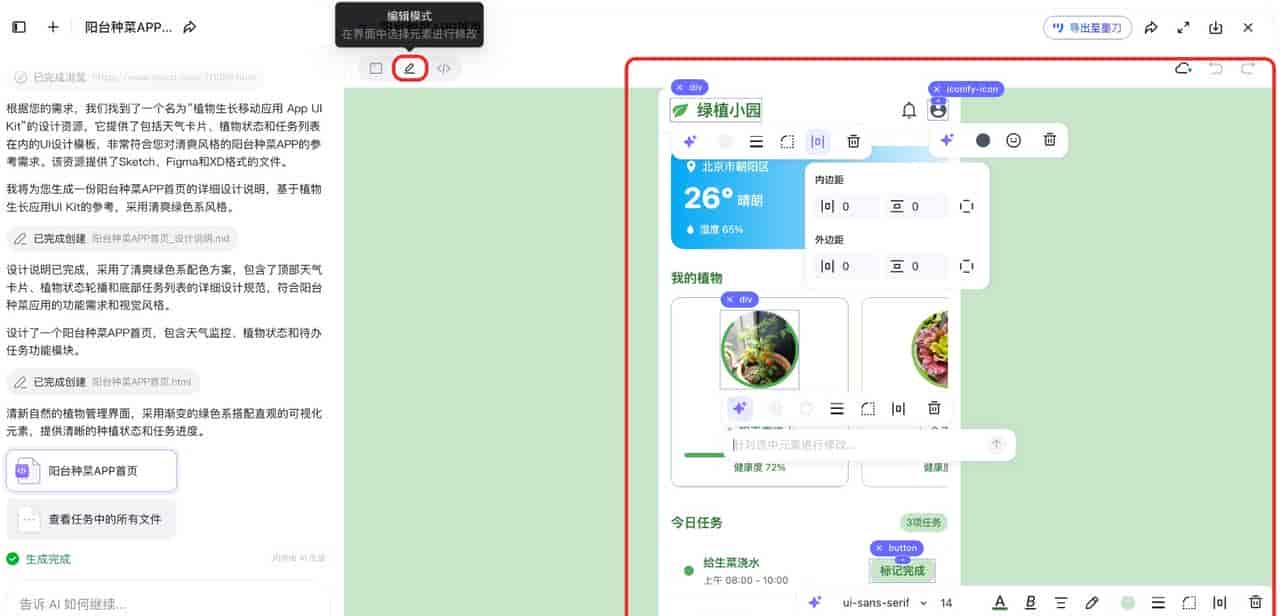
Task: Open 阳台种菜APP首页_设计说明.md file chip
Action: point(122,239)
